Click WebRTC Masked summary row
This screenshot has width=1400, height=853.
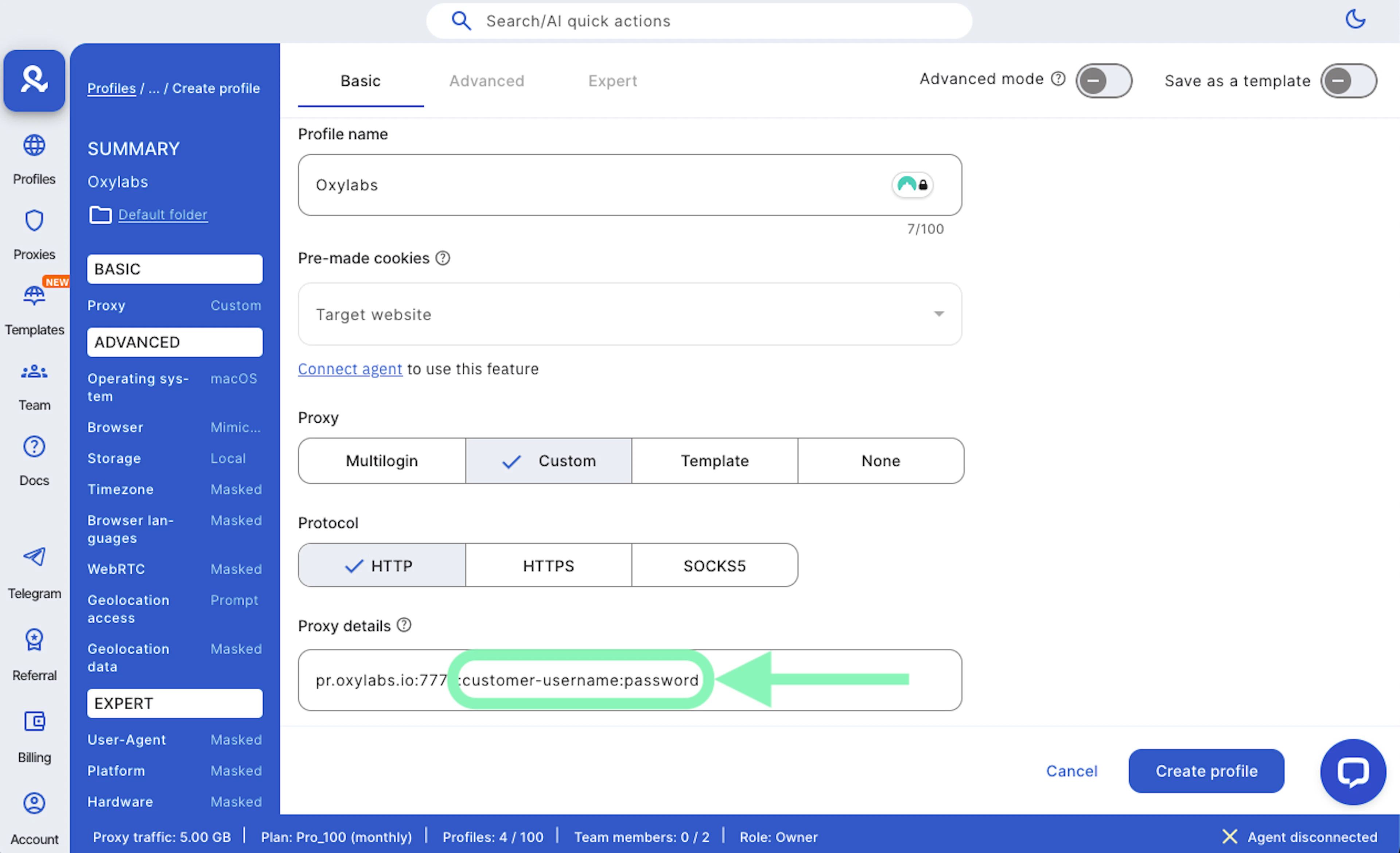pos(174,569)
